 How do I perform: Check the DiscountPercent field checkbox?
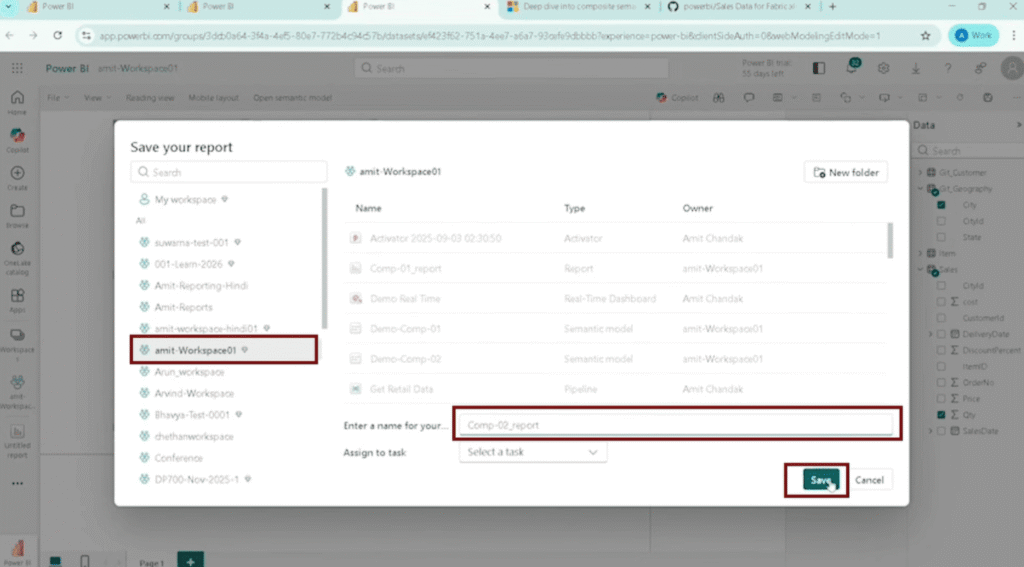(941, 350)
